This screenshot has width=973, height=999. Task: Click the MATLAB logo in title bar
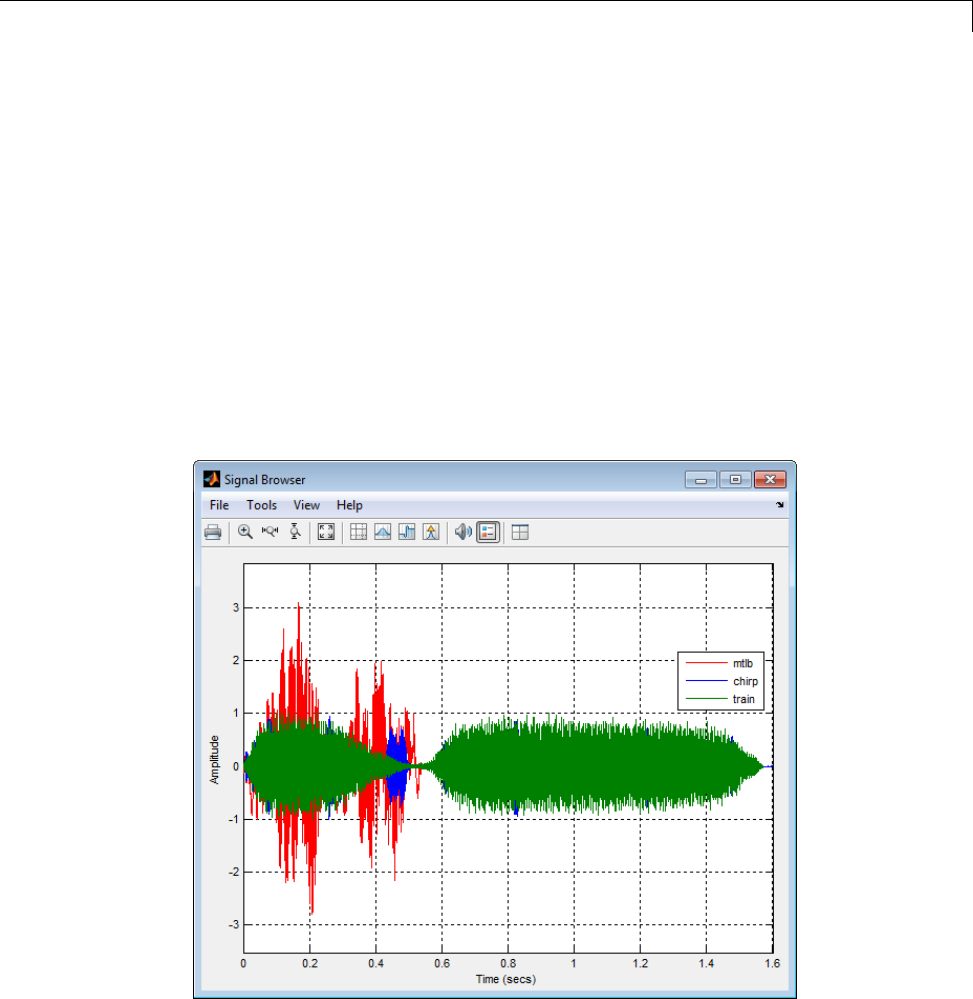[212, 479]
